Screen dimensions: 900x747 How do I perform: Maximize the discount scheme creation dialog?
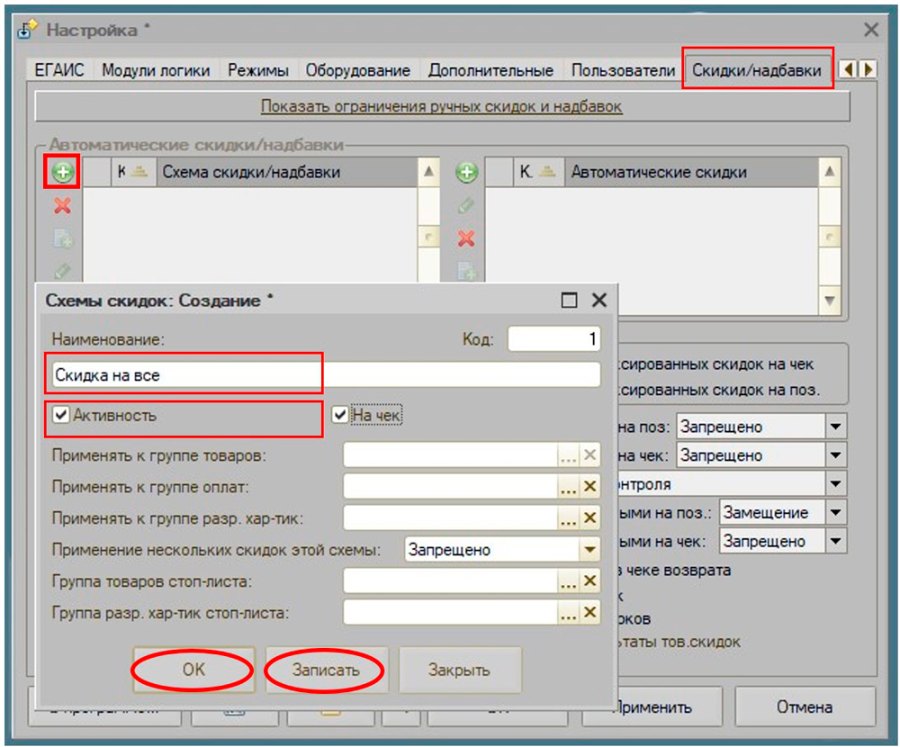pos(569,300)
